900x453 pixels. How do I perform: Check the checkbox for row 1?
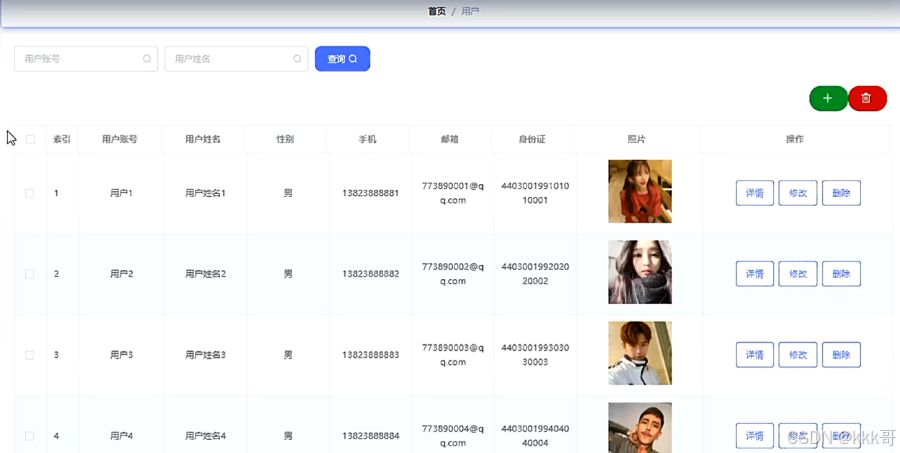(29, 193)
